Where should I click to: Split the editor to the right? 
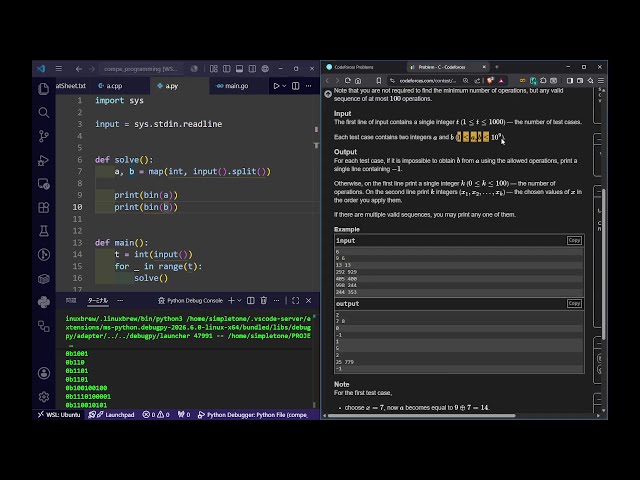(296, 86)
